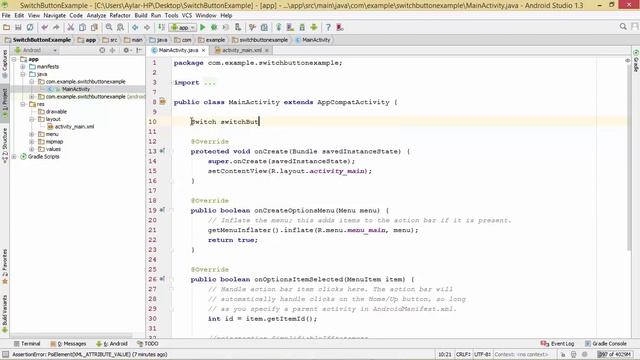Click the Sync Project with Gradle icon

pos(279,27)
